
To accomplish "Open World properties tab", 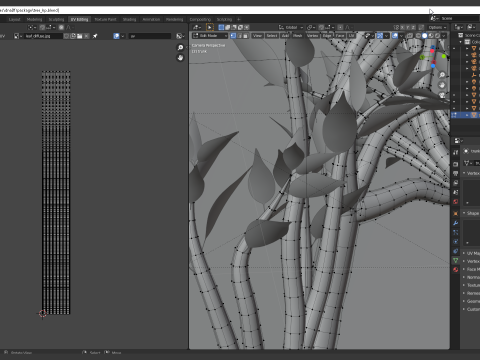I will click(456, 202).
